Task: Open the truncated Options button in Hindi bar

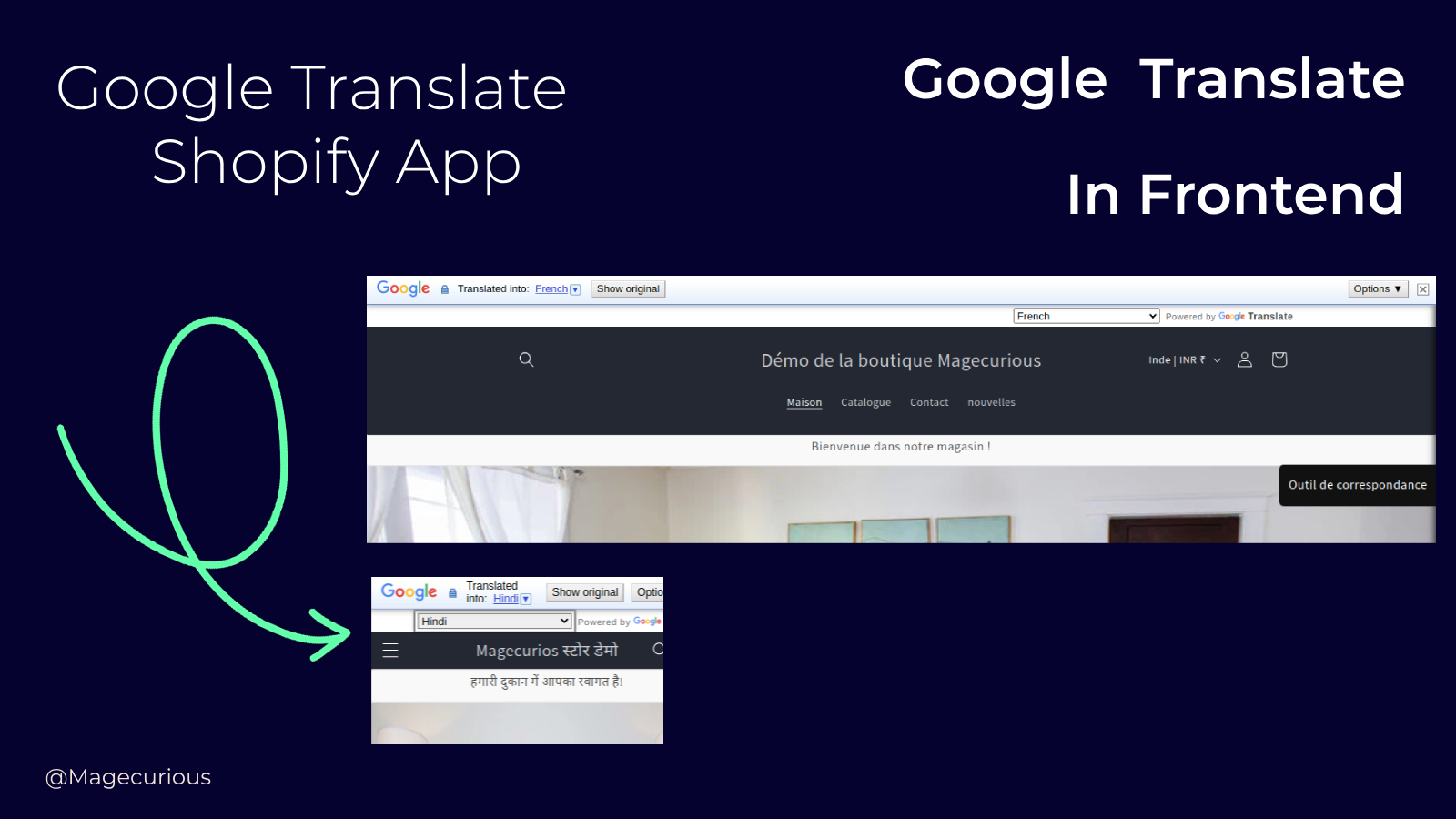Action: pyautogui.click(x=649, y=592)
